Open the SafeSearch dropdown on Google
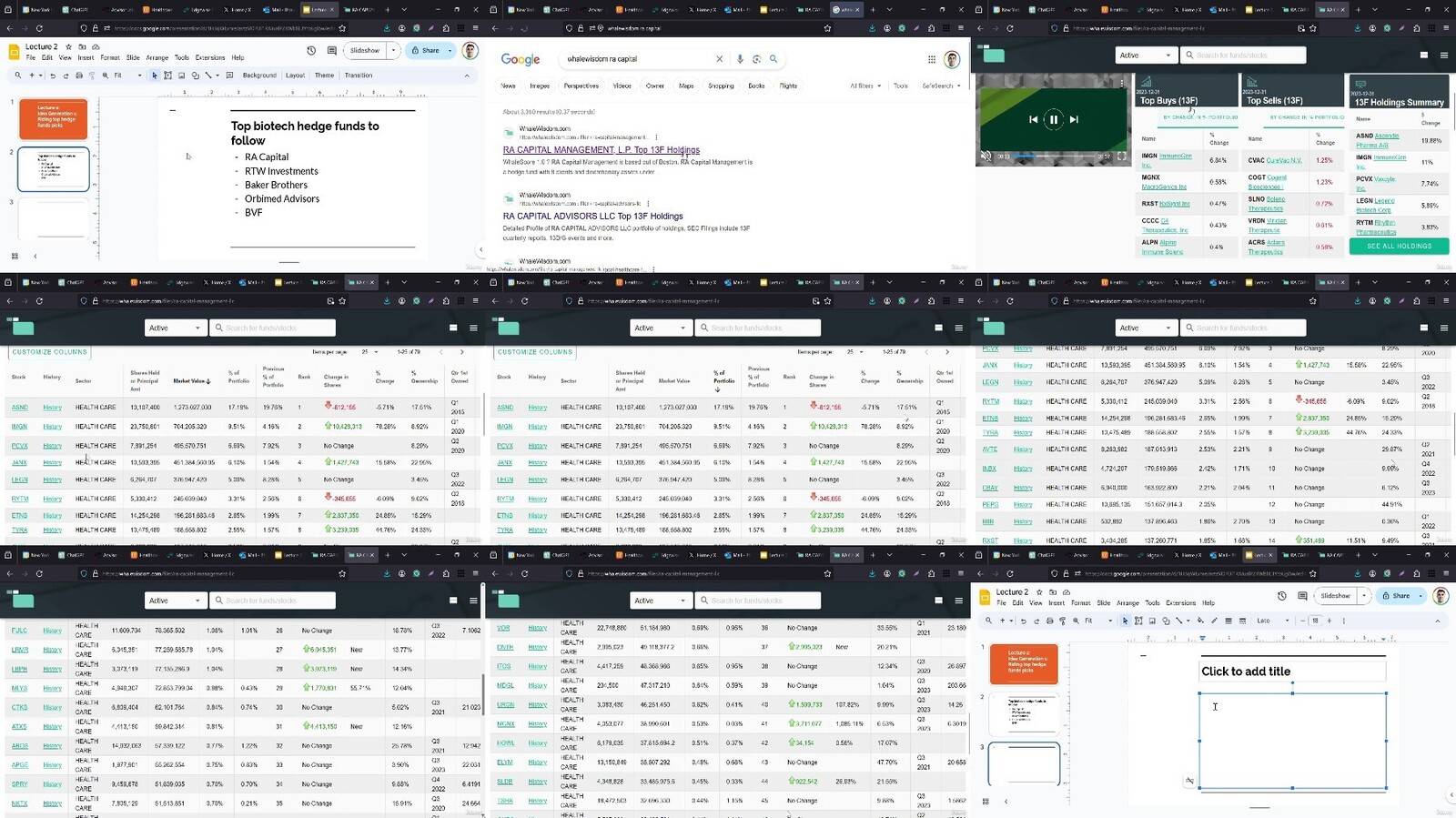The height and width of the screenshot is (818, 1456). click(941, 86)
